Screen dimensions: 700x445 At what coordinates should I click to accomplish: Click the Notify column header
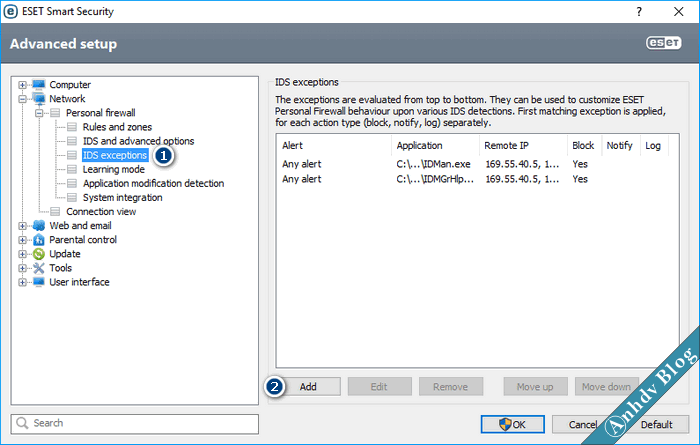coord(621,146)
